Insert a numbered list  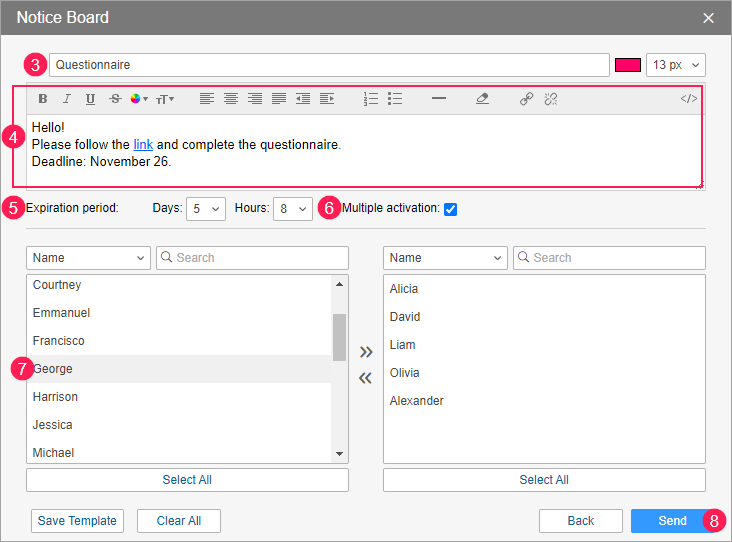[371, 99]
